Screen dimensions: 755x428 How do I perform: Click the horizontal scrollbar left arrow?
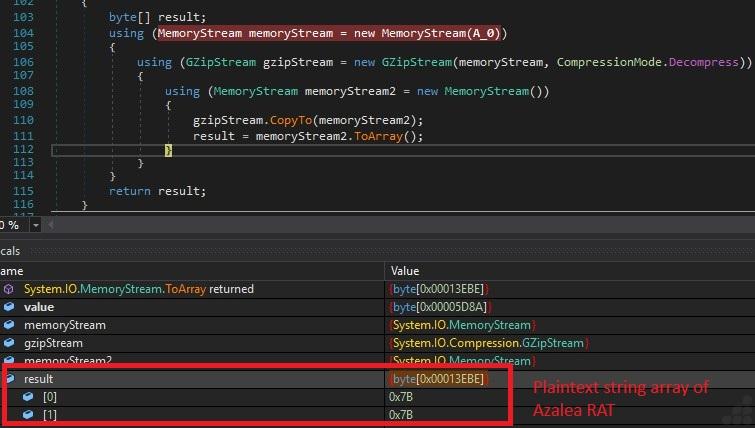[x=51, y=225]
